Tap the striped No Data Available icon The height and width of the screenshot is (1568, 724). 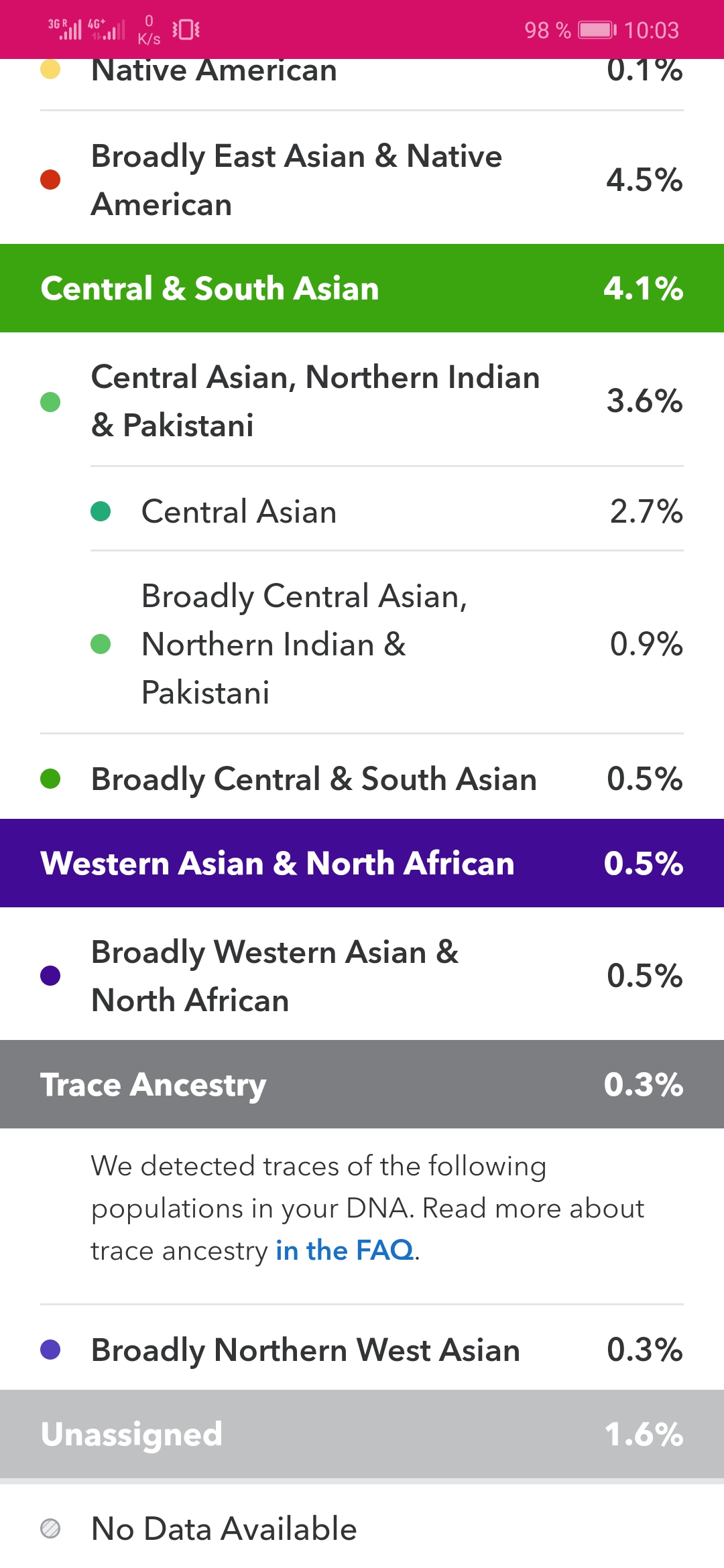coord(50,1528)
